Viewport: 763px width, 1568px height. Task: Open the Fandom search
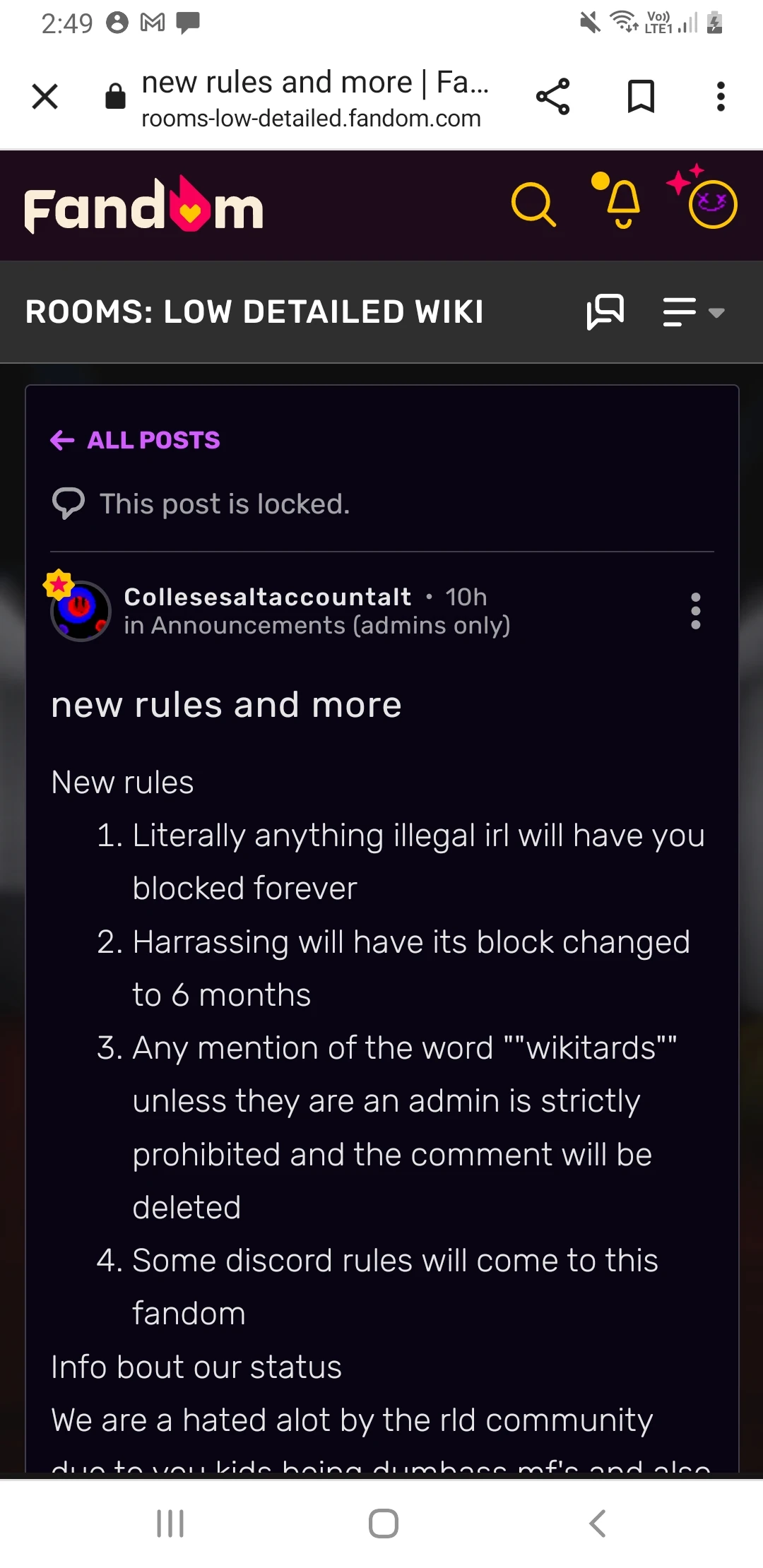coord(535,204)
